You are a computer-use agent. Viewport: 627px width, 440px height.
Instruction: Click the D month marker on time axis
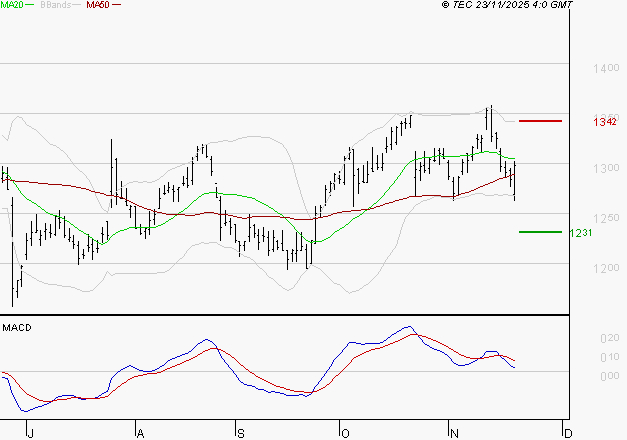point(568,434)
